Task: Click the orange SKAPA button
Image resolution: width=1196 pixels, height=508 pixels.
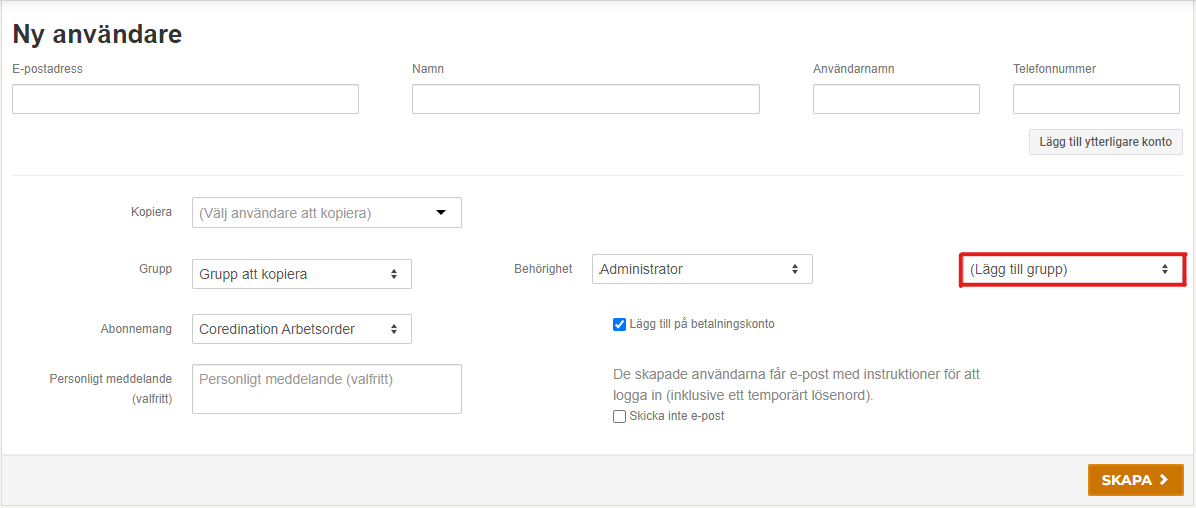Action: (x=1136, y=480)
